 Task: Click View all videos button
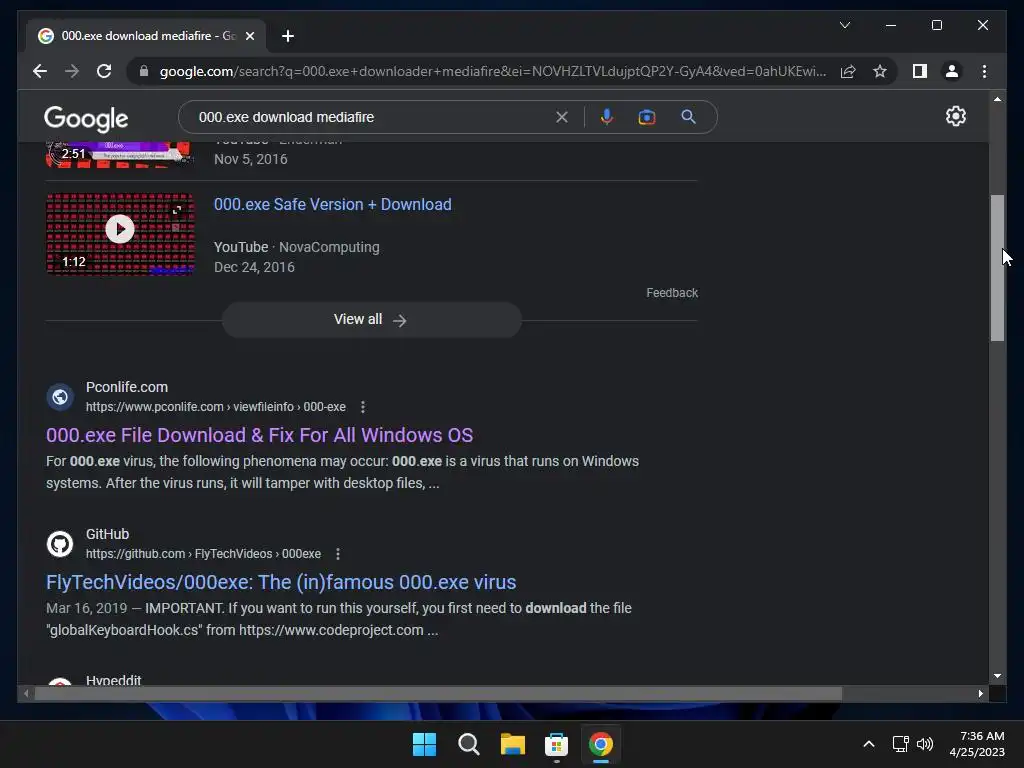coord(372,319)
